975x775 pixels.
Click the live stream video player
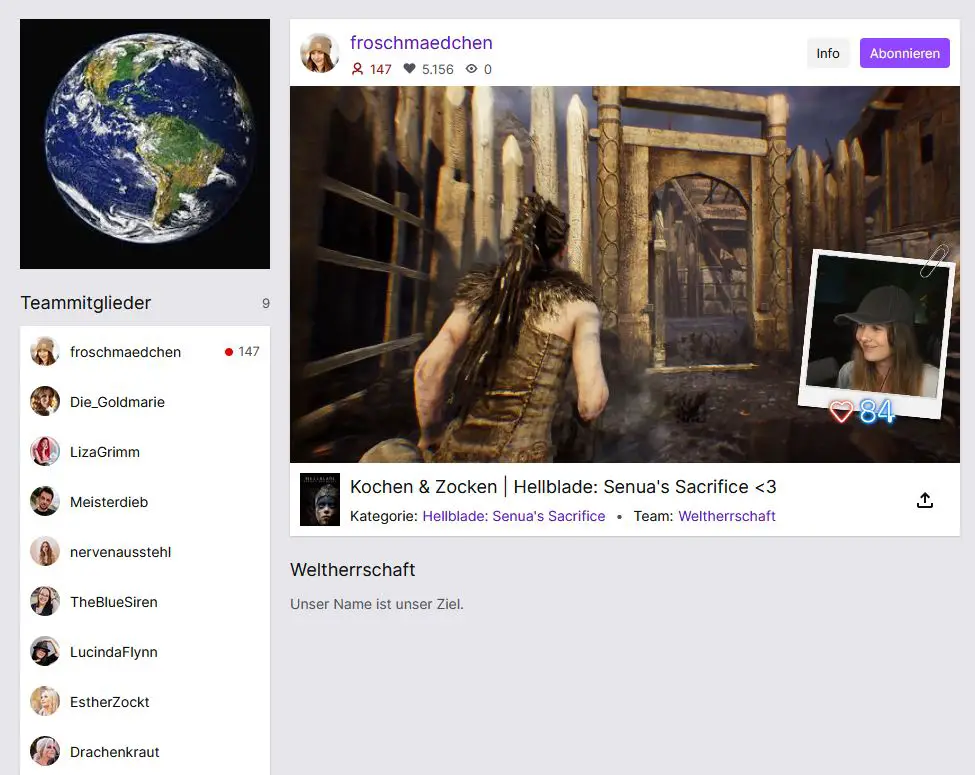click(x=624, y=274)
